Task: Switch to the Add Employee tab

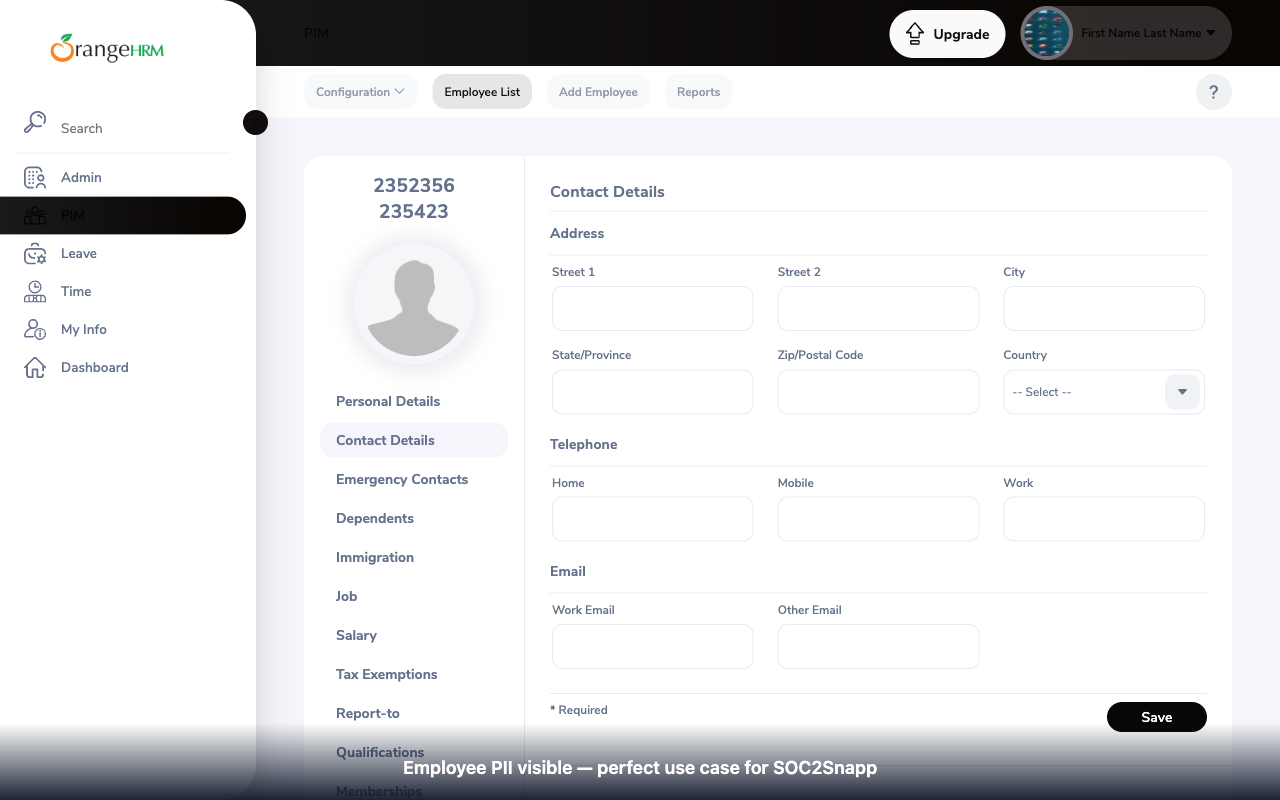Action: (598, 91)
